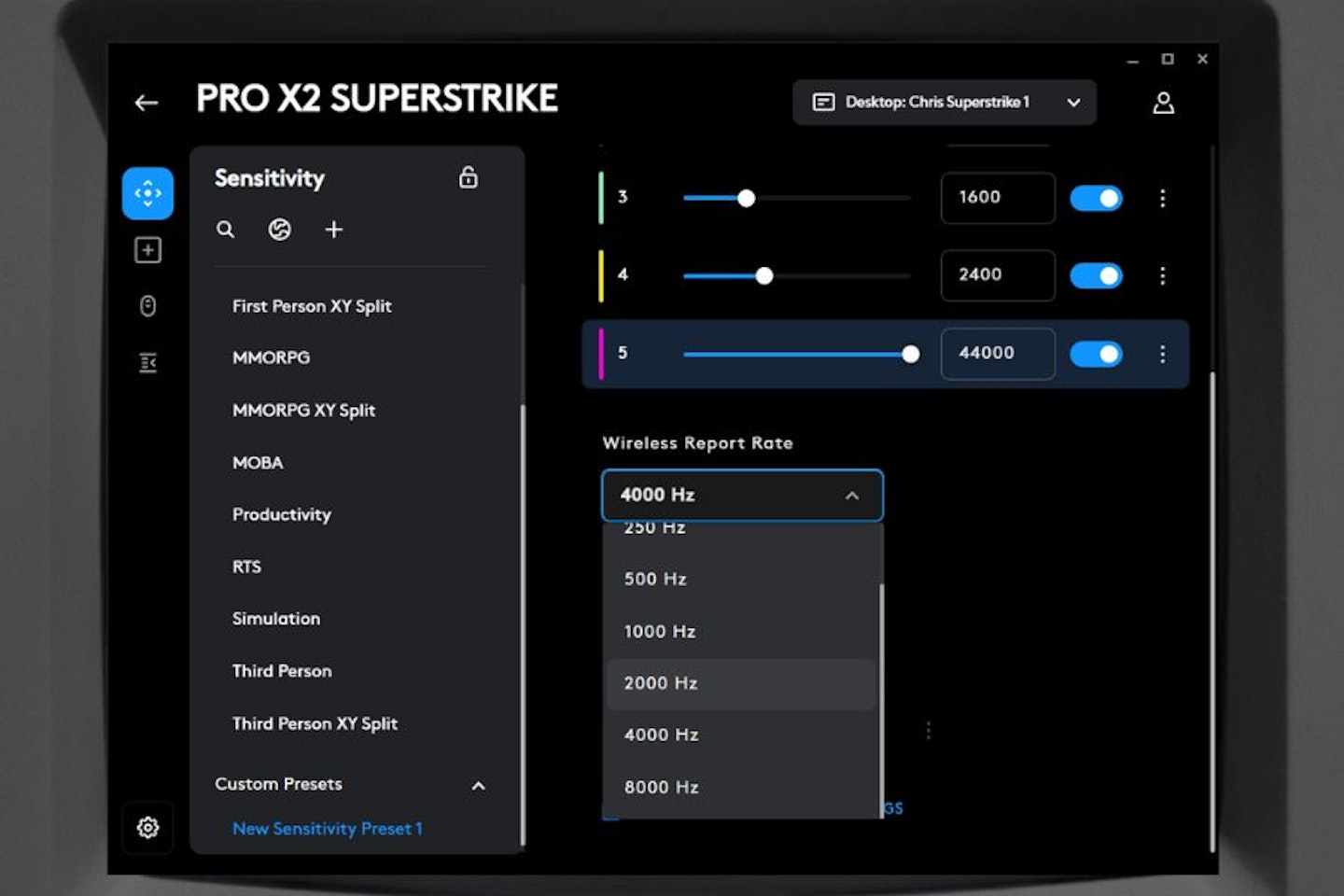
Task: Open the settings gear at bottom left
Action: click(147, 828)
